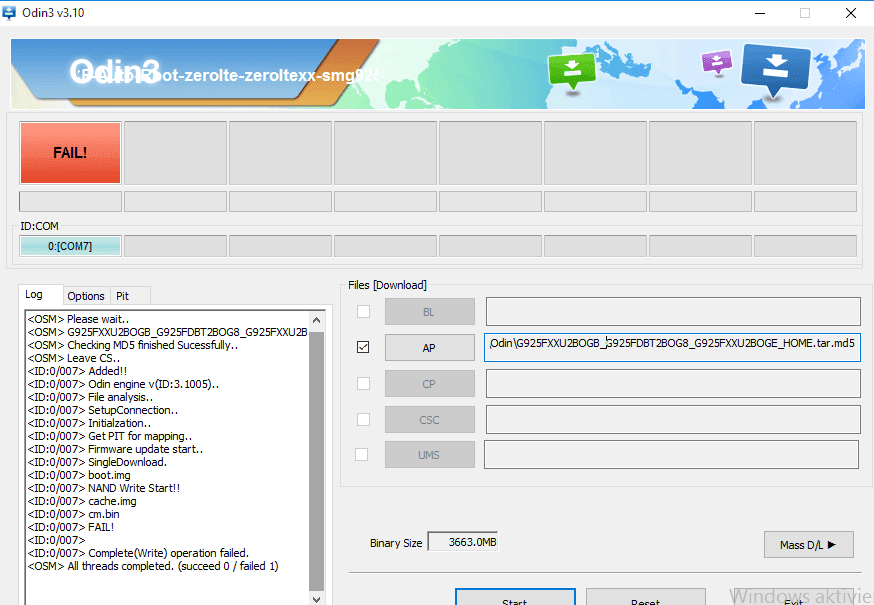The image size is (874, 605).
Task: Click log line 'cm.bin'
Action: 74,514
